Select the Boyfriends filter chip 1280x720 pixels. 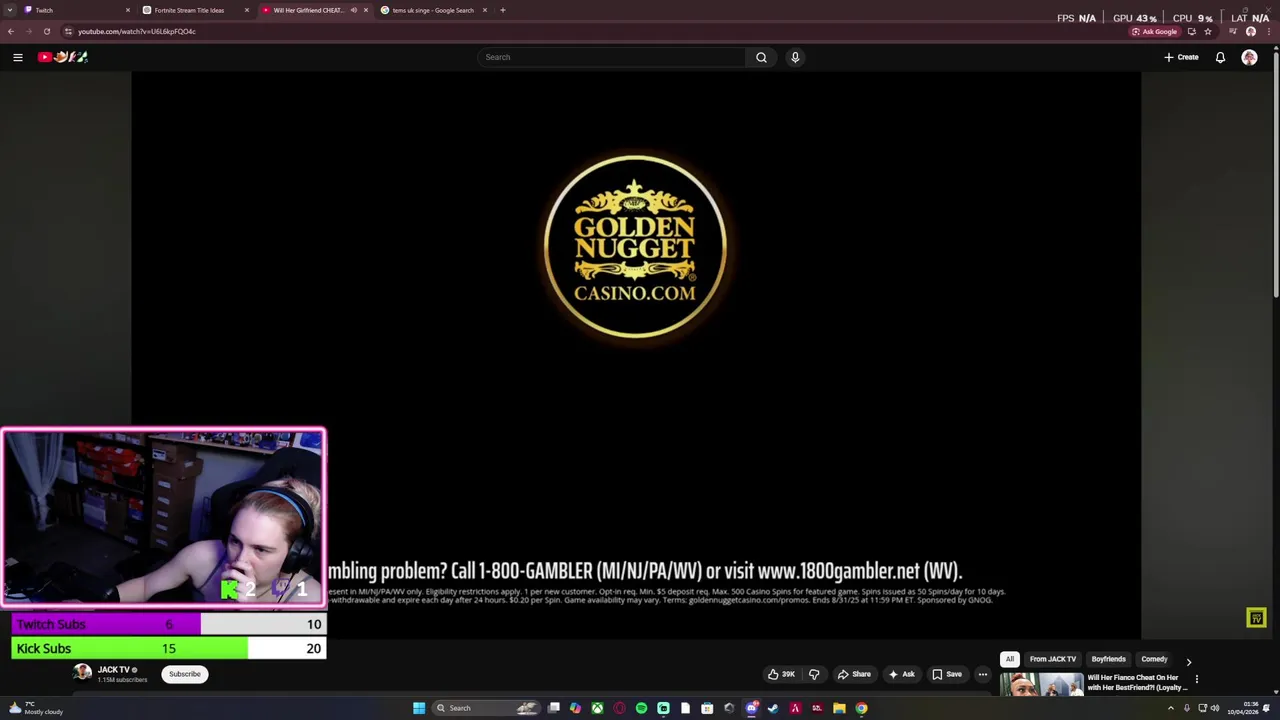coord(1108,659)
